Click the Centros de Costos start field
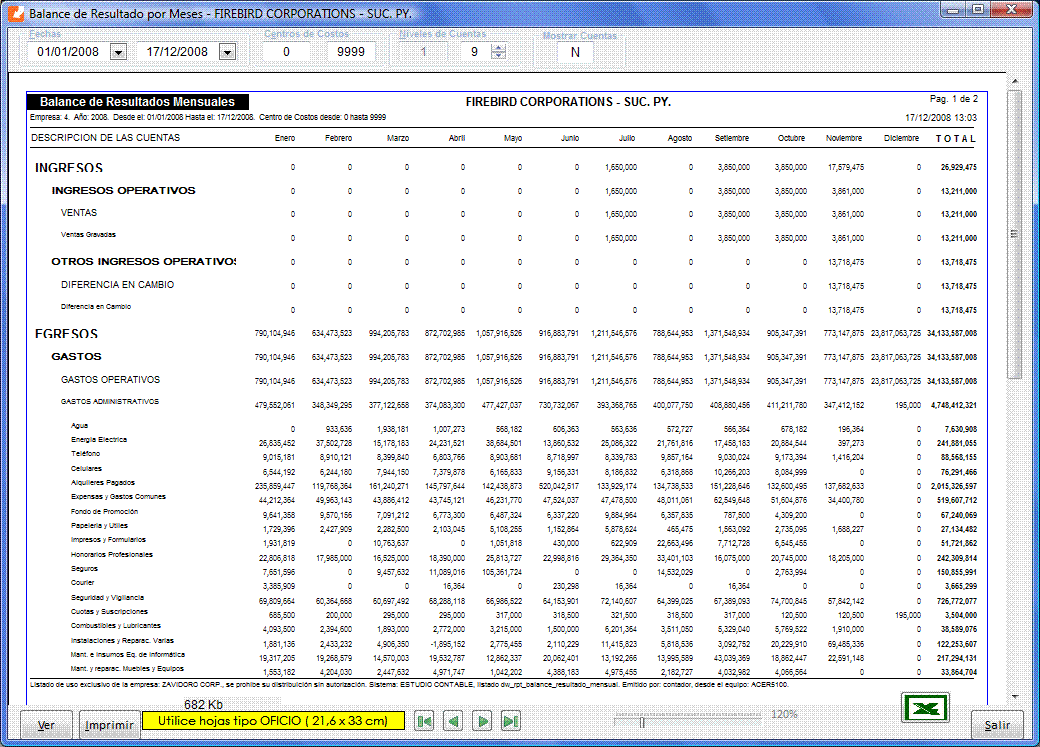The height and width of the screenshot is (747, 1040). 288,52
